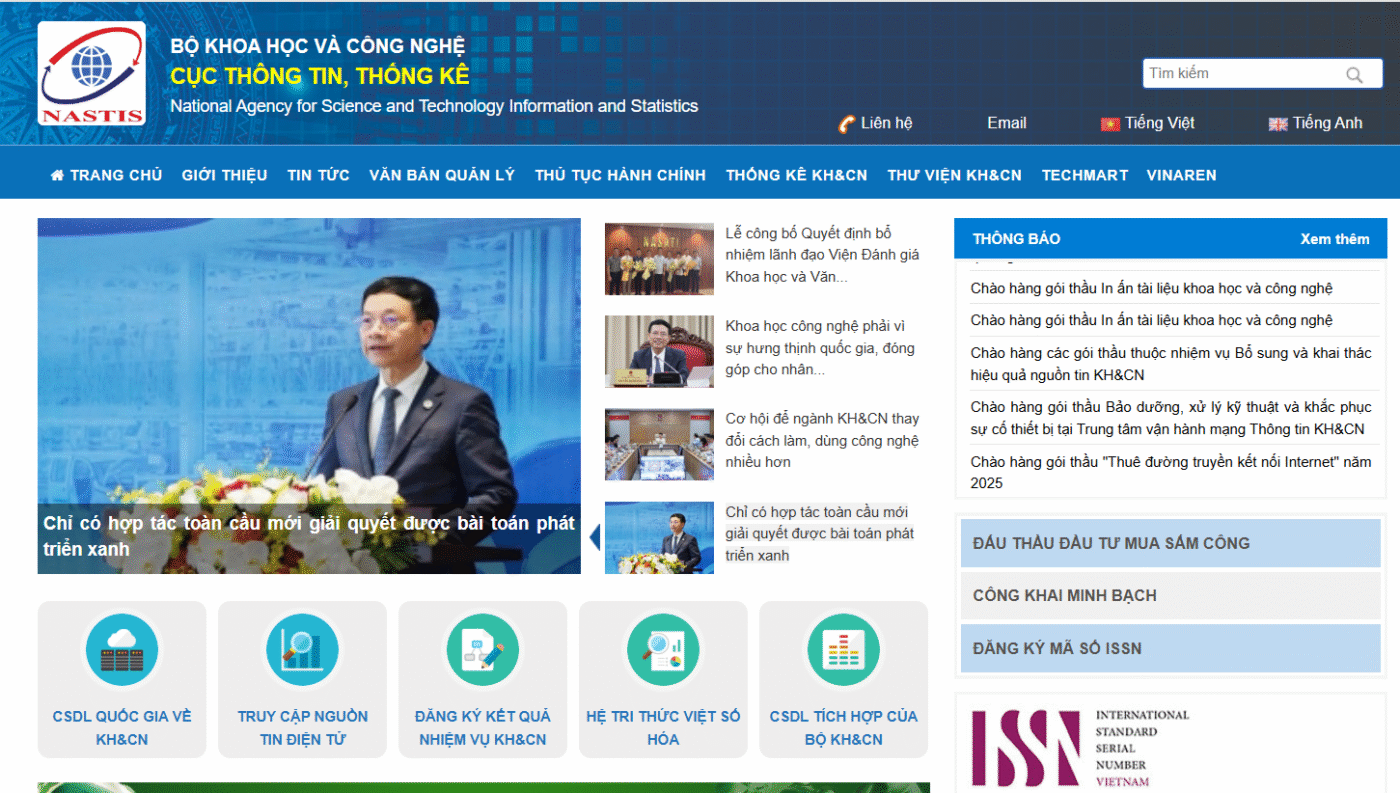Click Đăng ký kết quả nhiệm vụ icon

(482, 650)
